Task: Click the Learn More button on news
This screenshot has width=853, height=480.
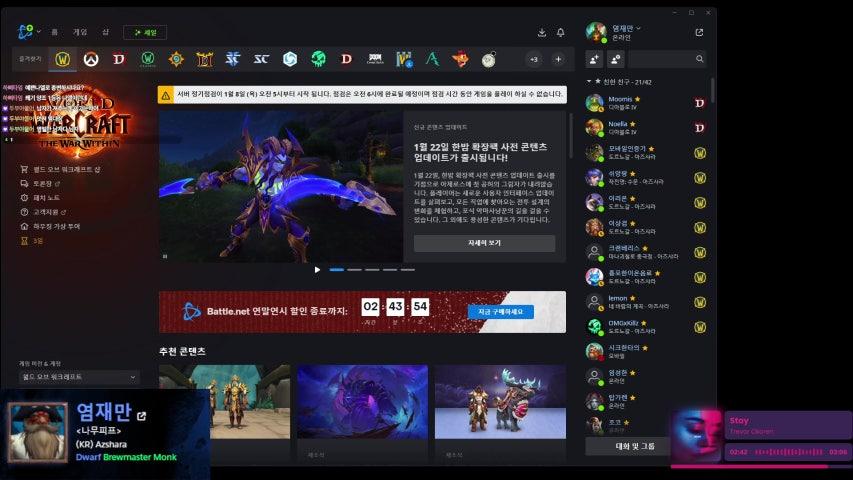Action: coord(484,243)
